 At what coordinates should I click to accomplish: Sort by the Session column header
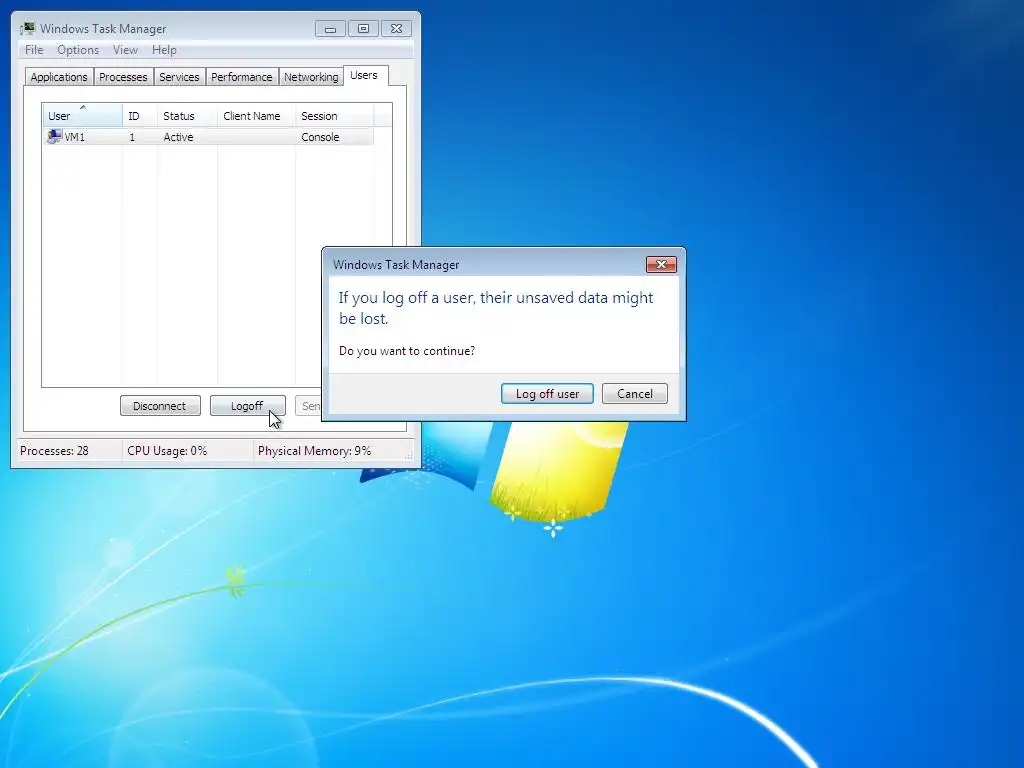click(334, 116)
